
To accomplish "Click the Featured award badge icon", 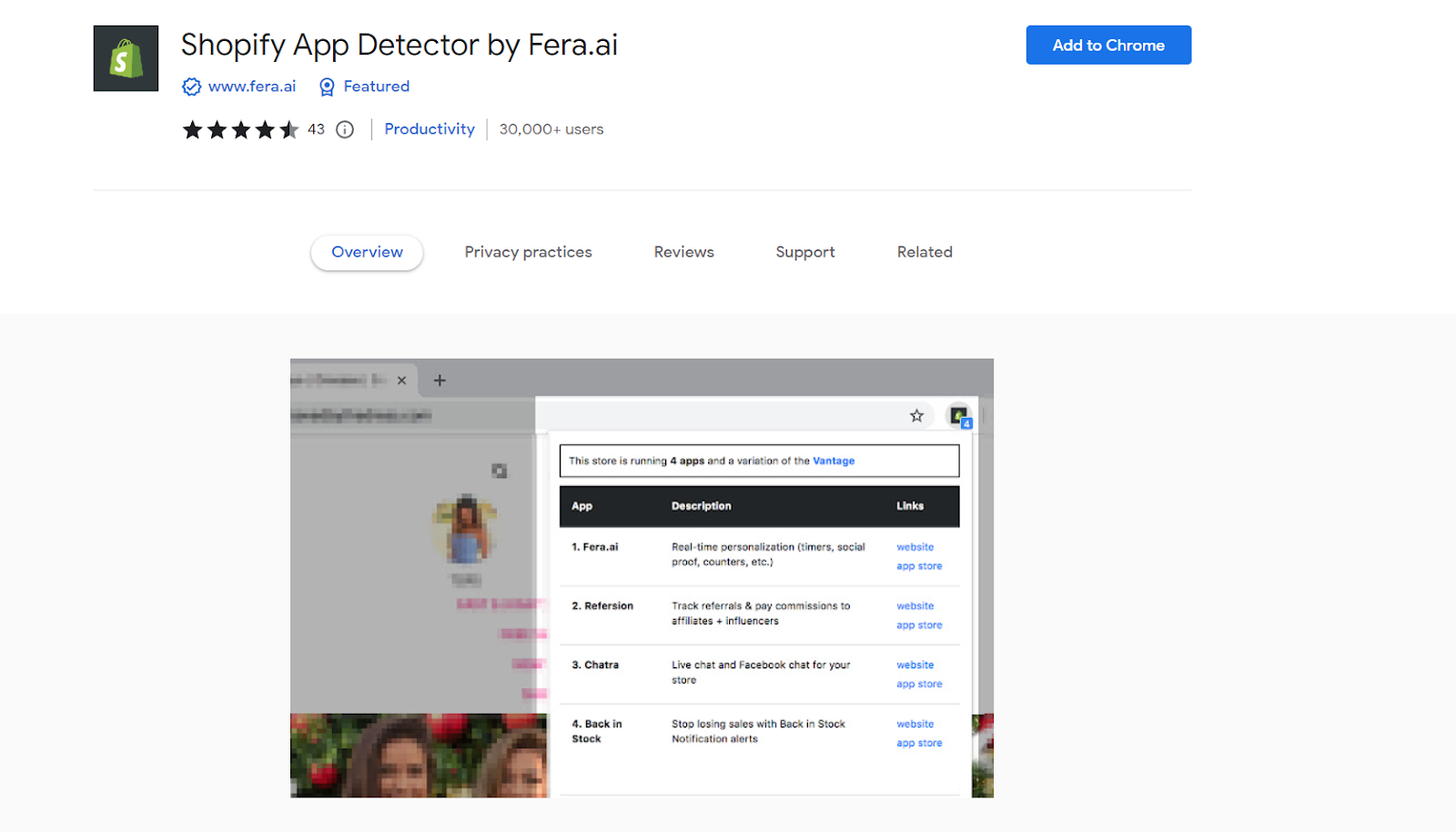I will click(327, 86).
